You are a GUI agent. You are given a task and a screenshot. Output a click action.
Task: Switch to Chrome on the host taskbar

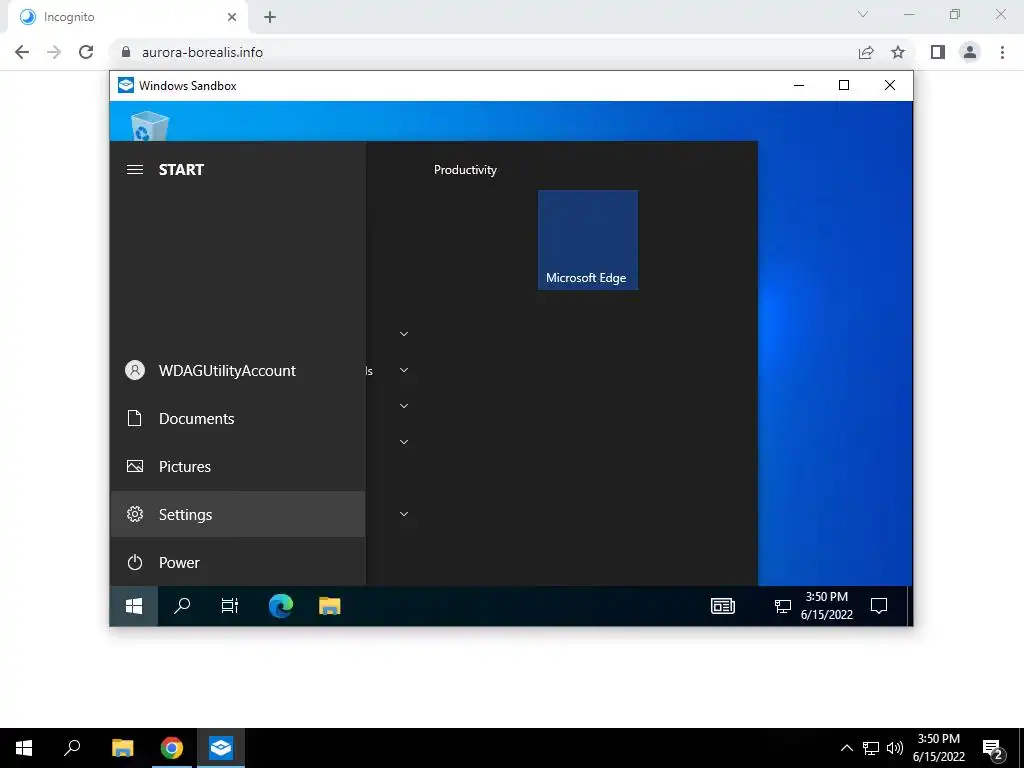(172, 748)
